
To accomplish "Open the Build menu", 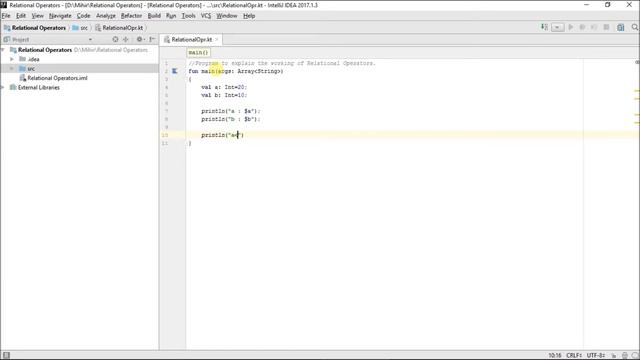I will coord(154,16).
